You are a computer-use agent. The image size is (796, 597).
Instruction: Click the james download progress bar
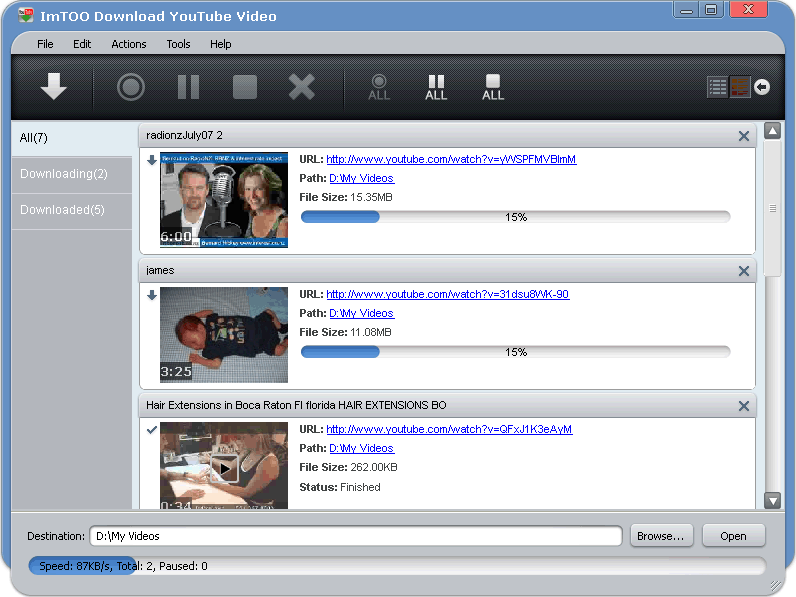click(515, 352)
